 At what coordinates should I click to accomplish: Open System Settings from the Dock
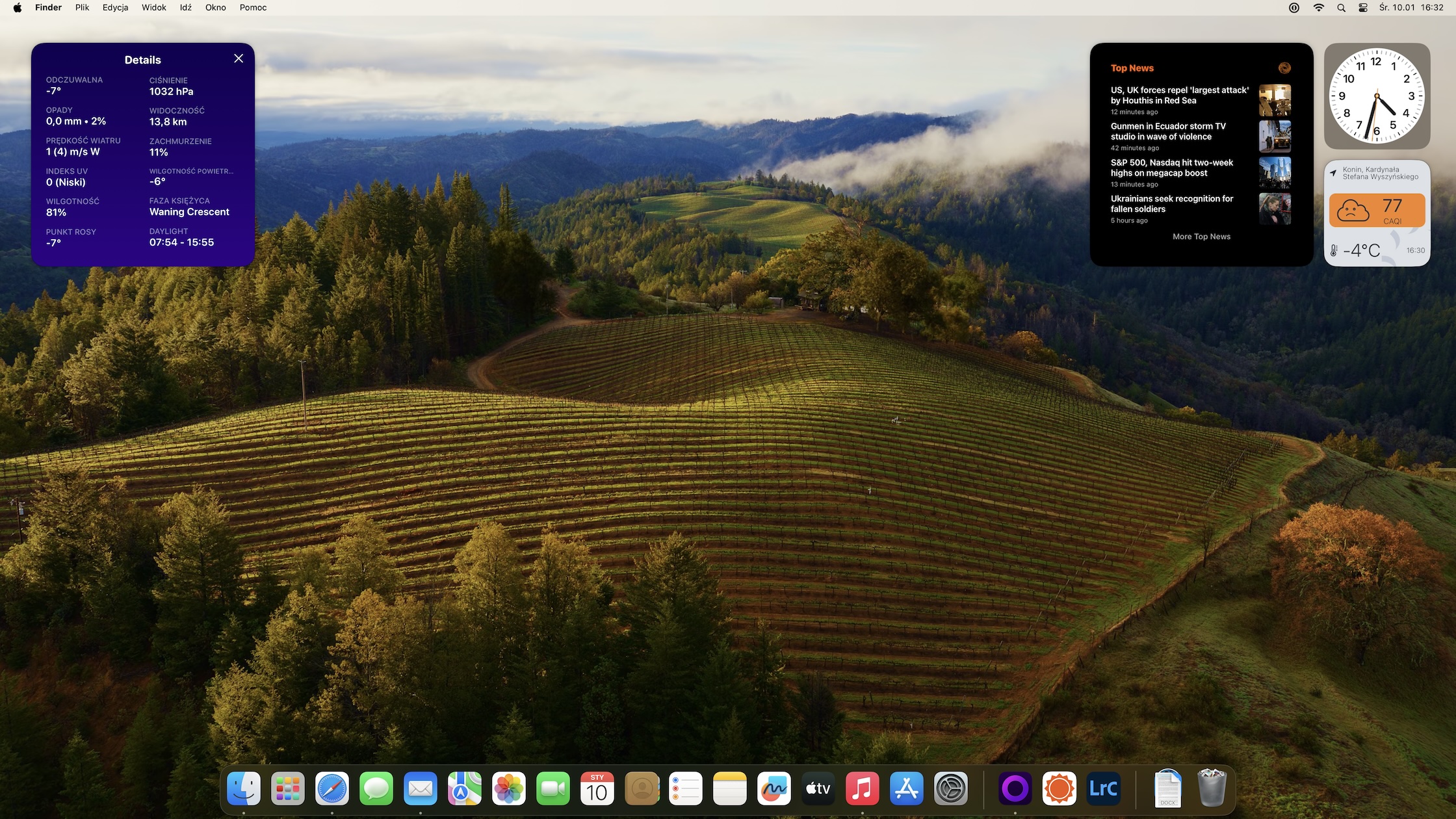[x=950, y=788]
